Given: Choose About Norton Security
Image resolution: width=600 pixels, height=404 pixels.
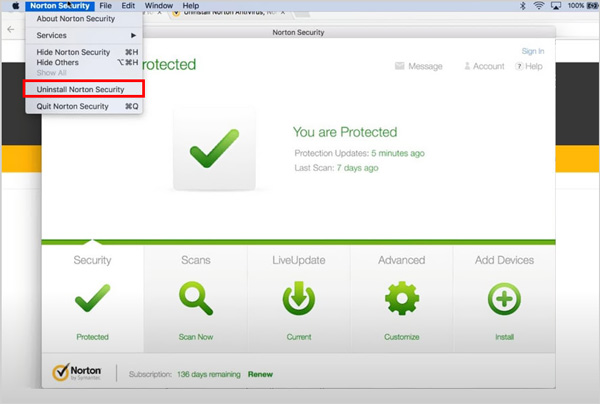Looking at the screenshot, I should coord(84,19).
